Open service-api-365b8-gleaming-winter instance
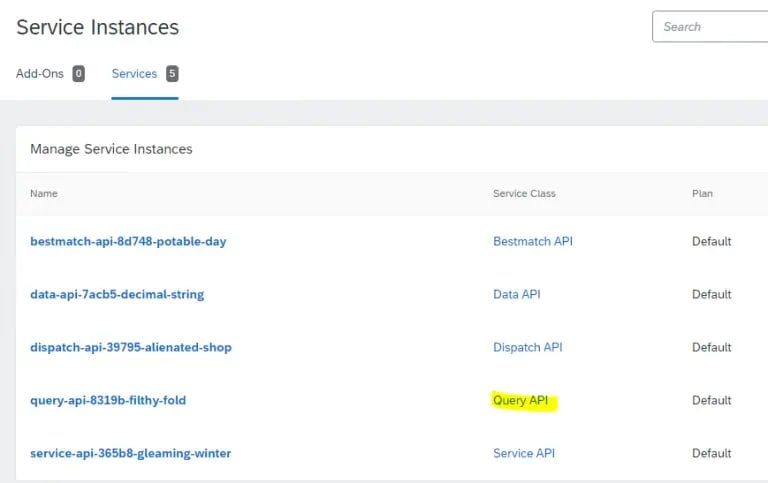Image resolution: width=768 pixels, height=483 pixels. click(x=131, y=453)
